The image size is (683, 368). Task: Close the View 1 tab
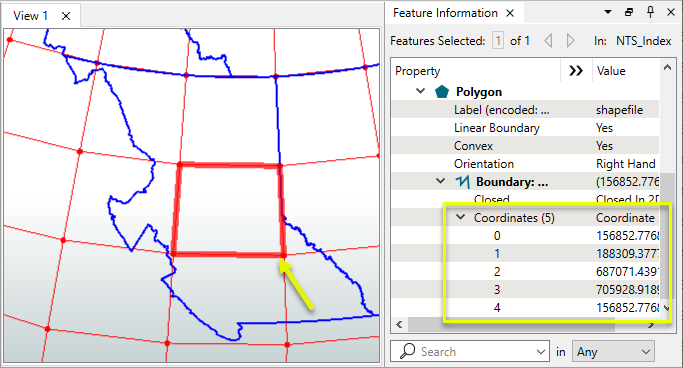(x=66, y=16)
